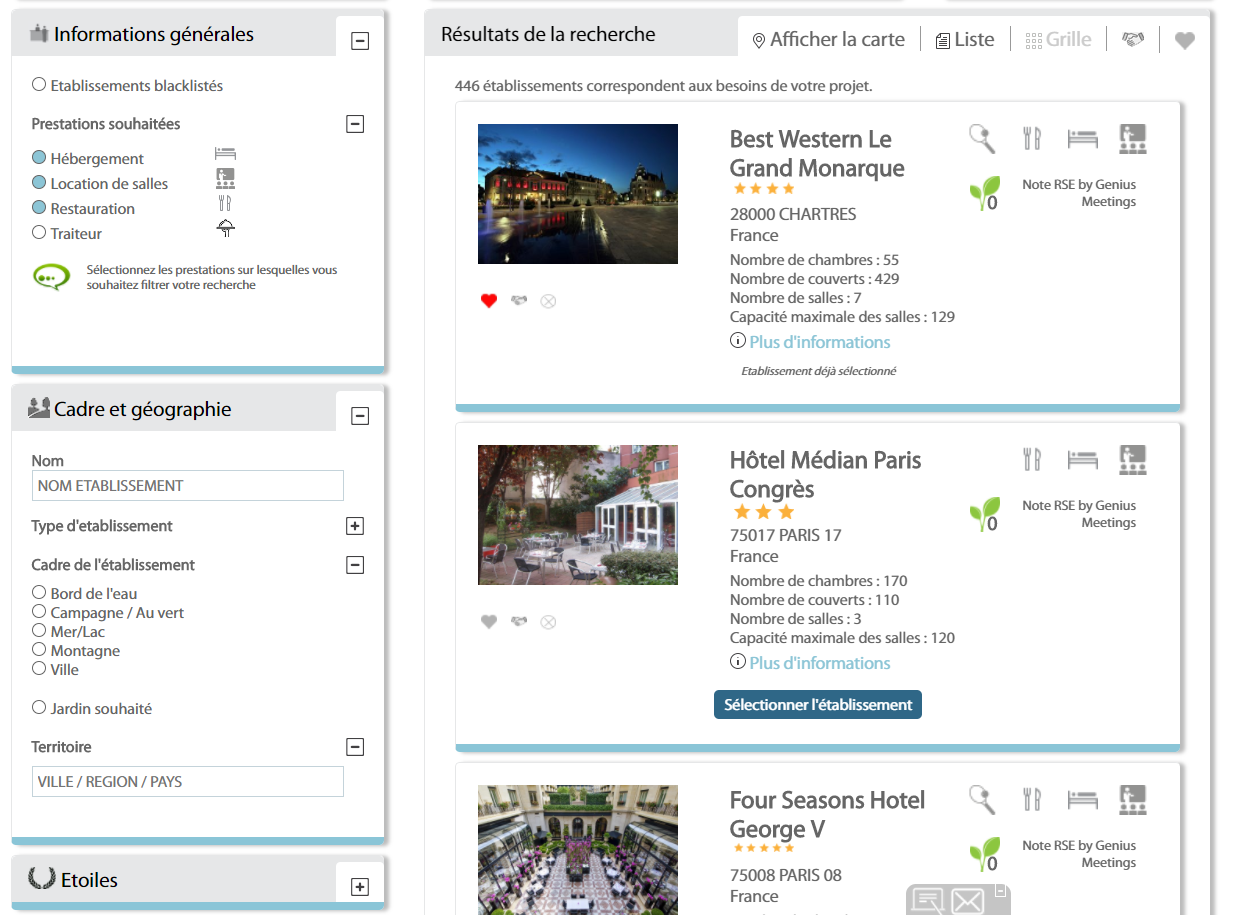Open the envelope mail icon in chat widget
Image resolution: width=1235 pixels, height=915 pixels.
(x=968, y=902)
